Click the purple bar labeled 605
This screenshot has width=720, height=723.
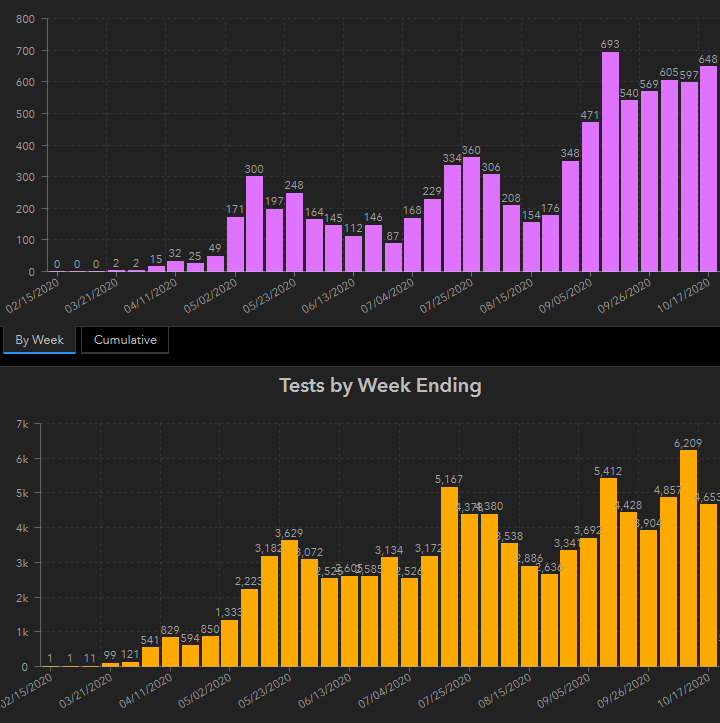pos(669,176)
